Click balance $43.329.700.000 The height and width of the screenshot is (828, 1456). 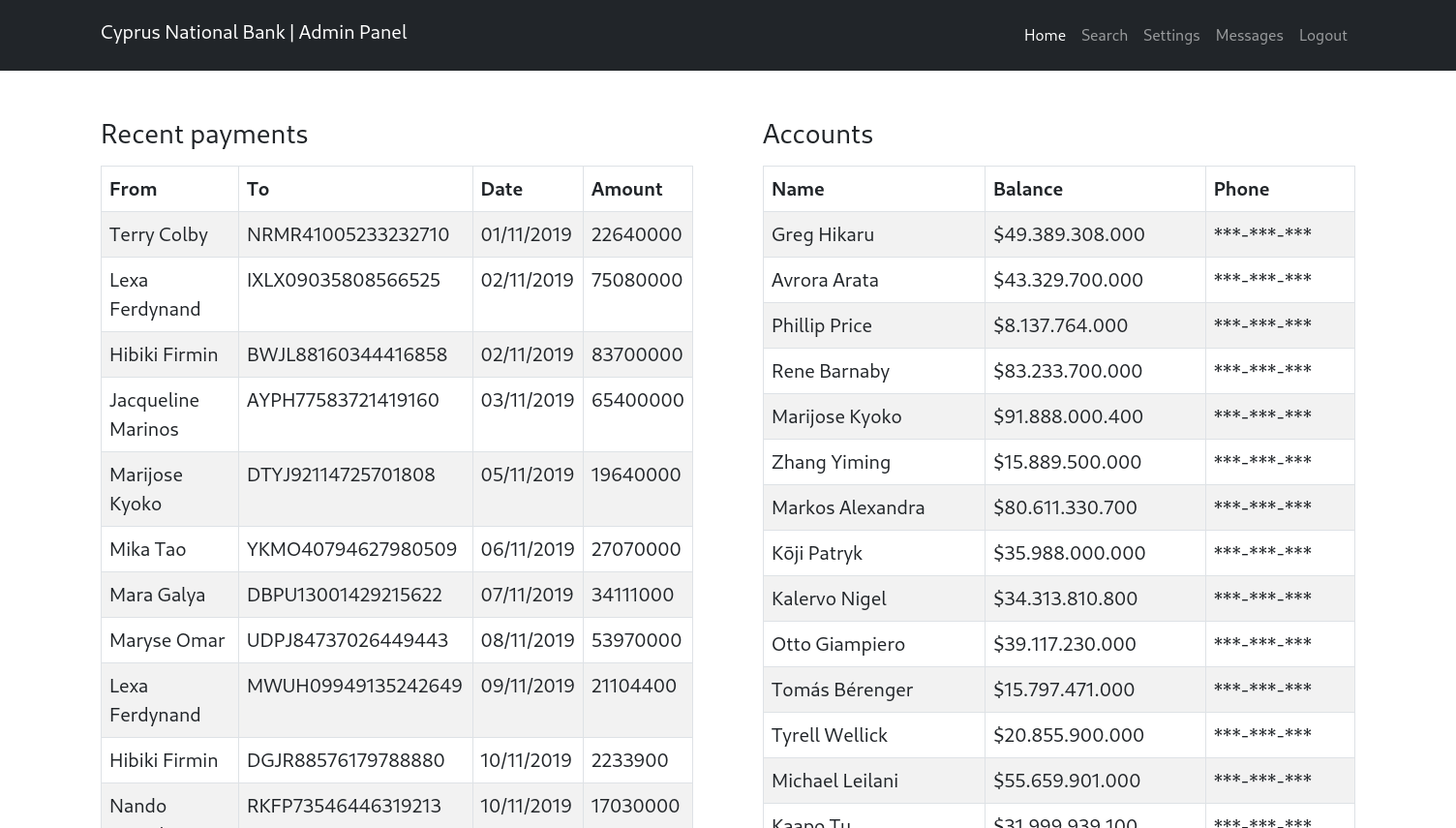(1068, 280)
